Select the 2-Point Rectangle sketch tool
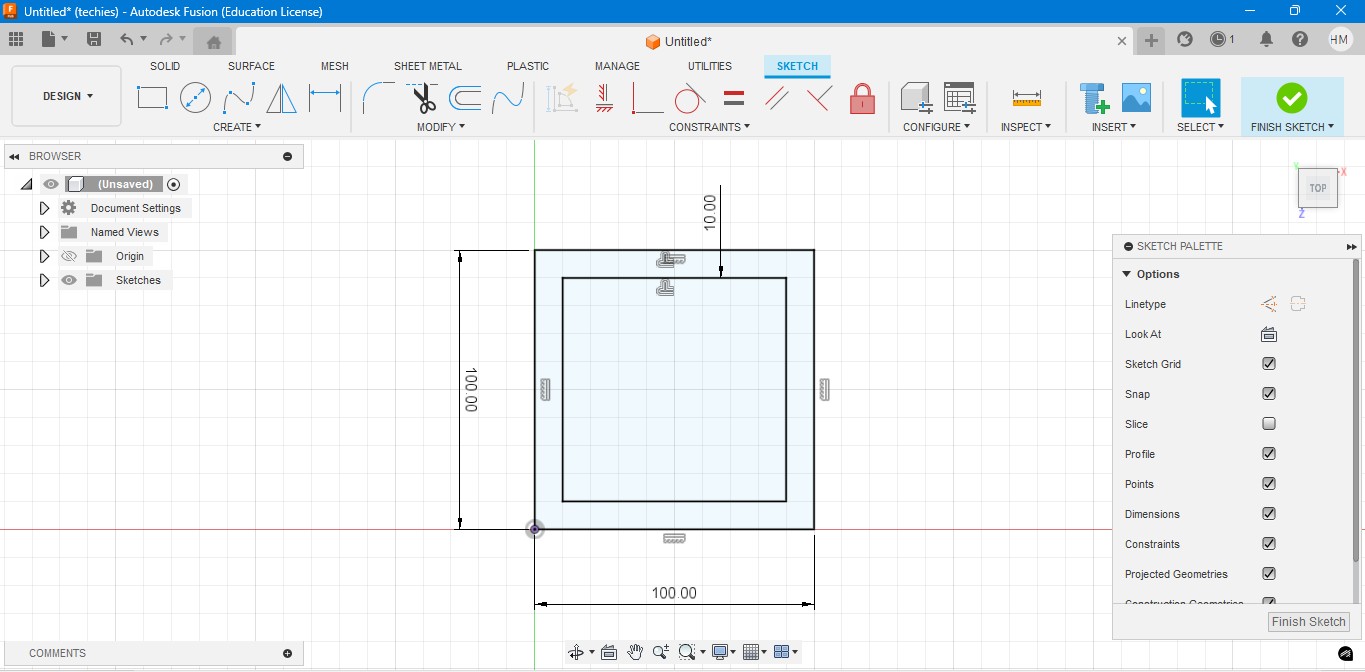The image size is (1365, 672). tap(152, 98)
